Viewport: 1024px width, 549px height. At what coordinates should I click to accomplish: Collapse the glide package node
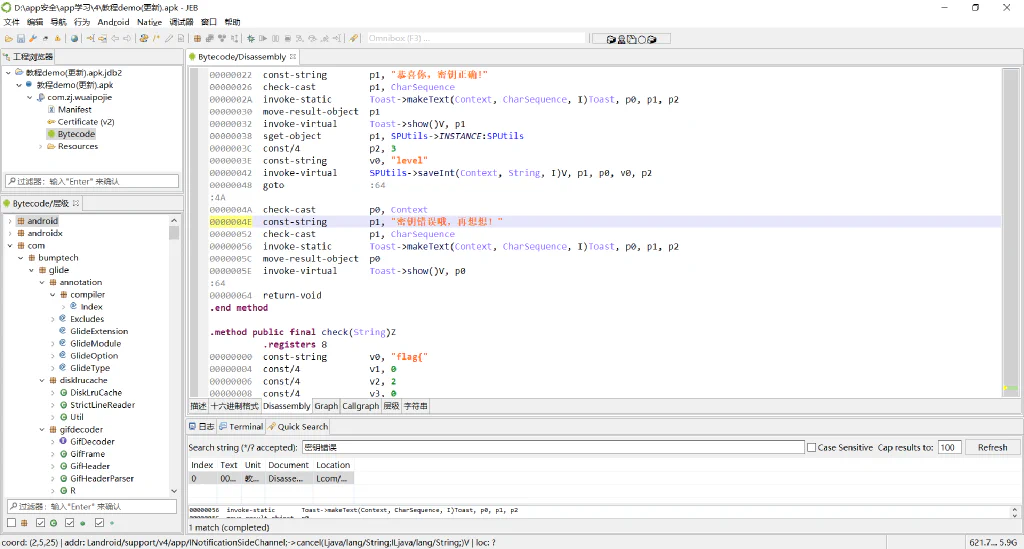[31, 270]
